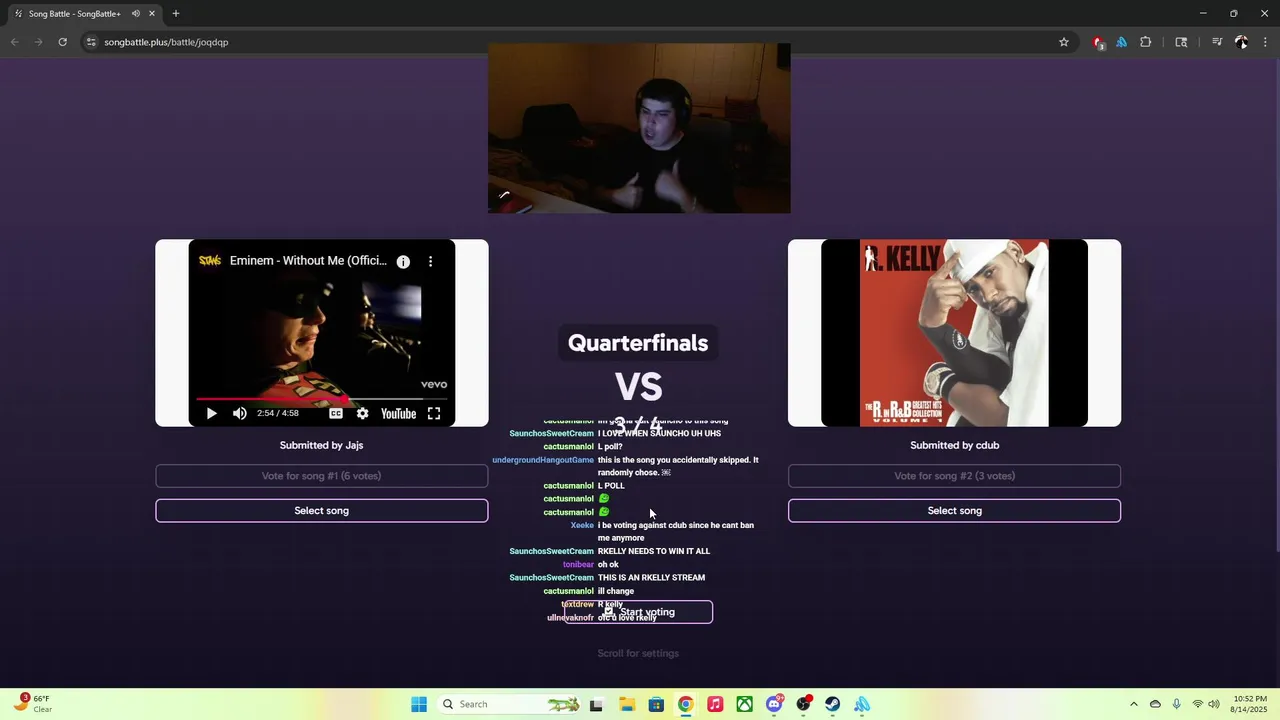This screenshot has height=720, width=1280.
Task: Open the clock showing 10:52 PM
Action: pyautogui.click(x=1250, y=704)
